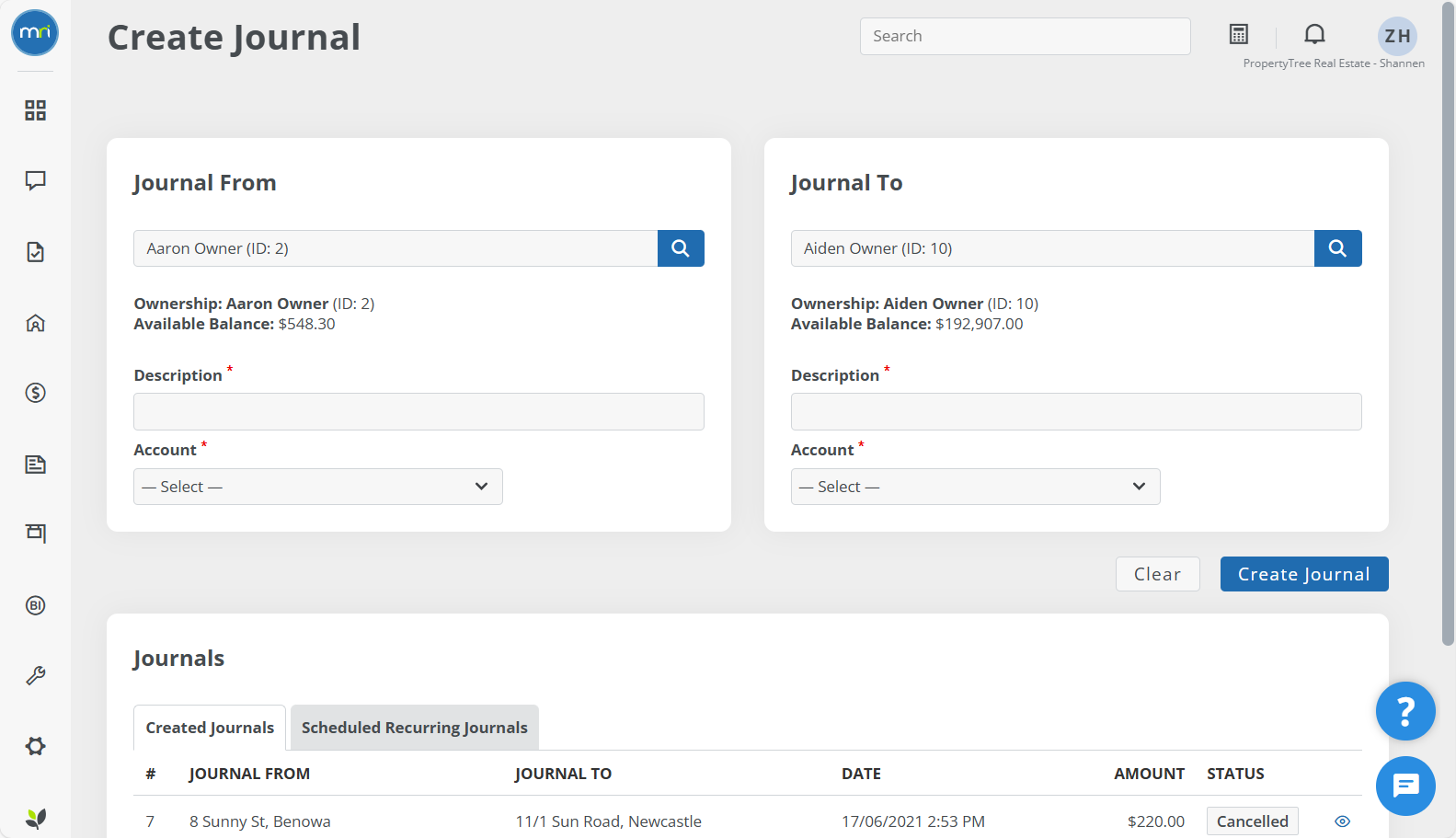1456x838 pixels.
Task: Focus the header Search field
Action: (x=1026, y=36)
